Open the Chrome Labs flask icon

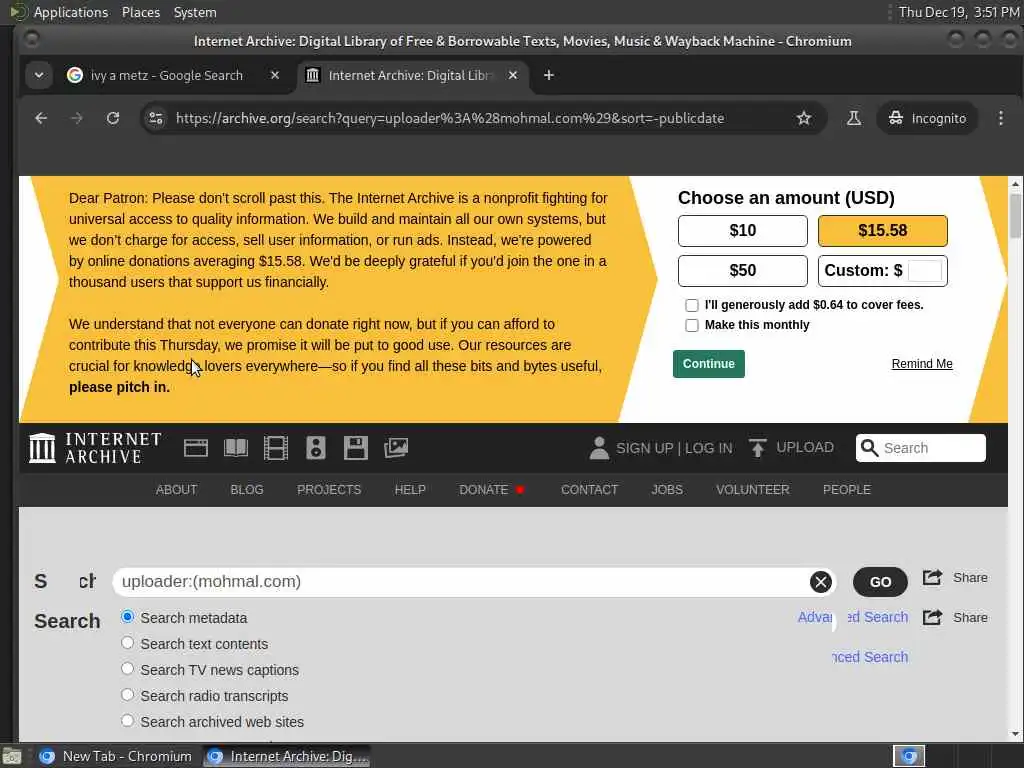tap(854, 118)
